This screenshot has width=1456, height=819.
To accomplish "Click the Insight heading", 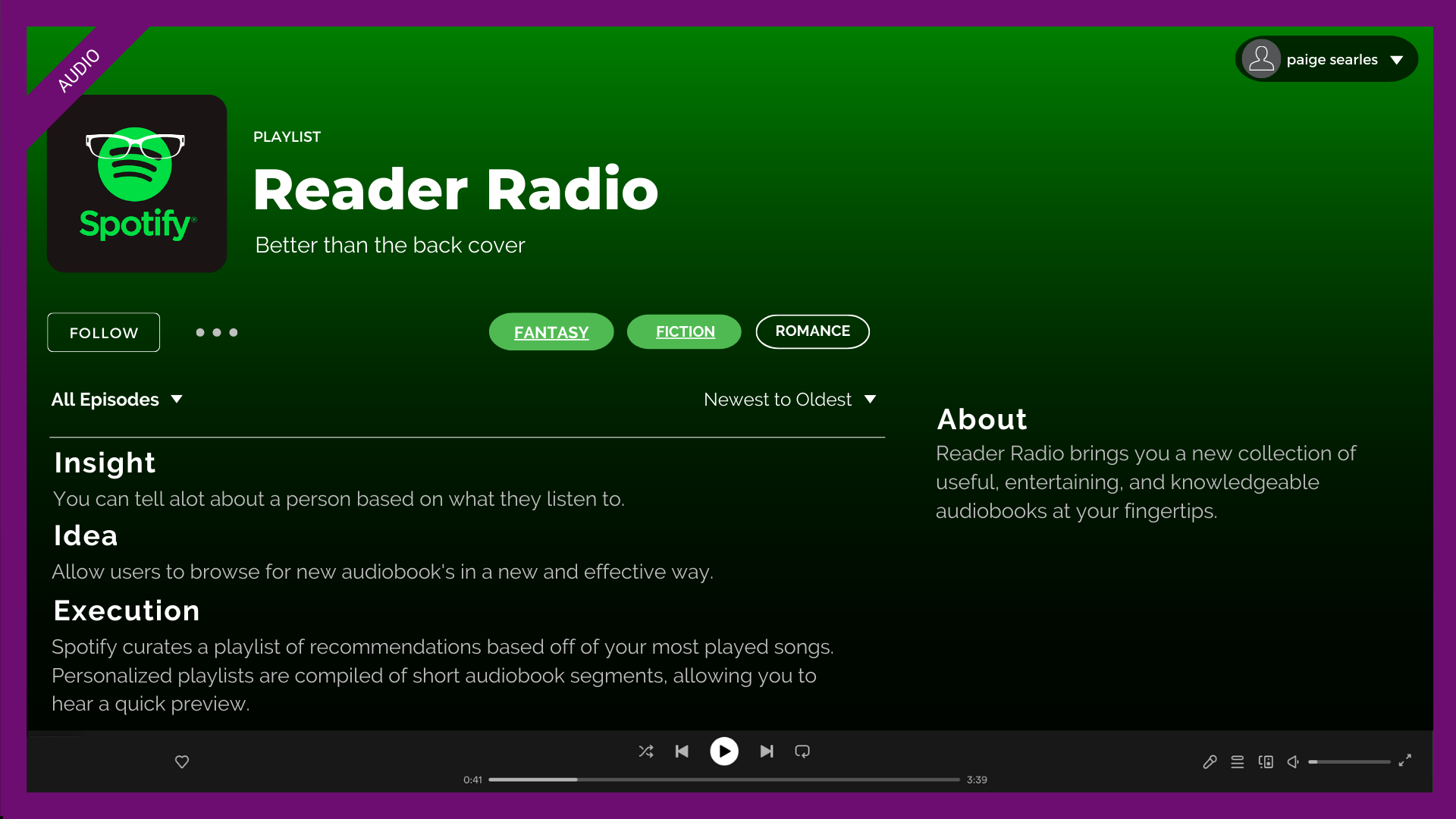I will (x=105, y=463).
